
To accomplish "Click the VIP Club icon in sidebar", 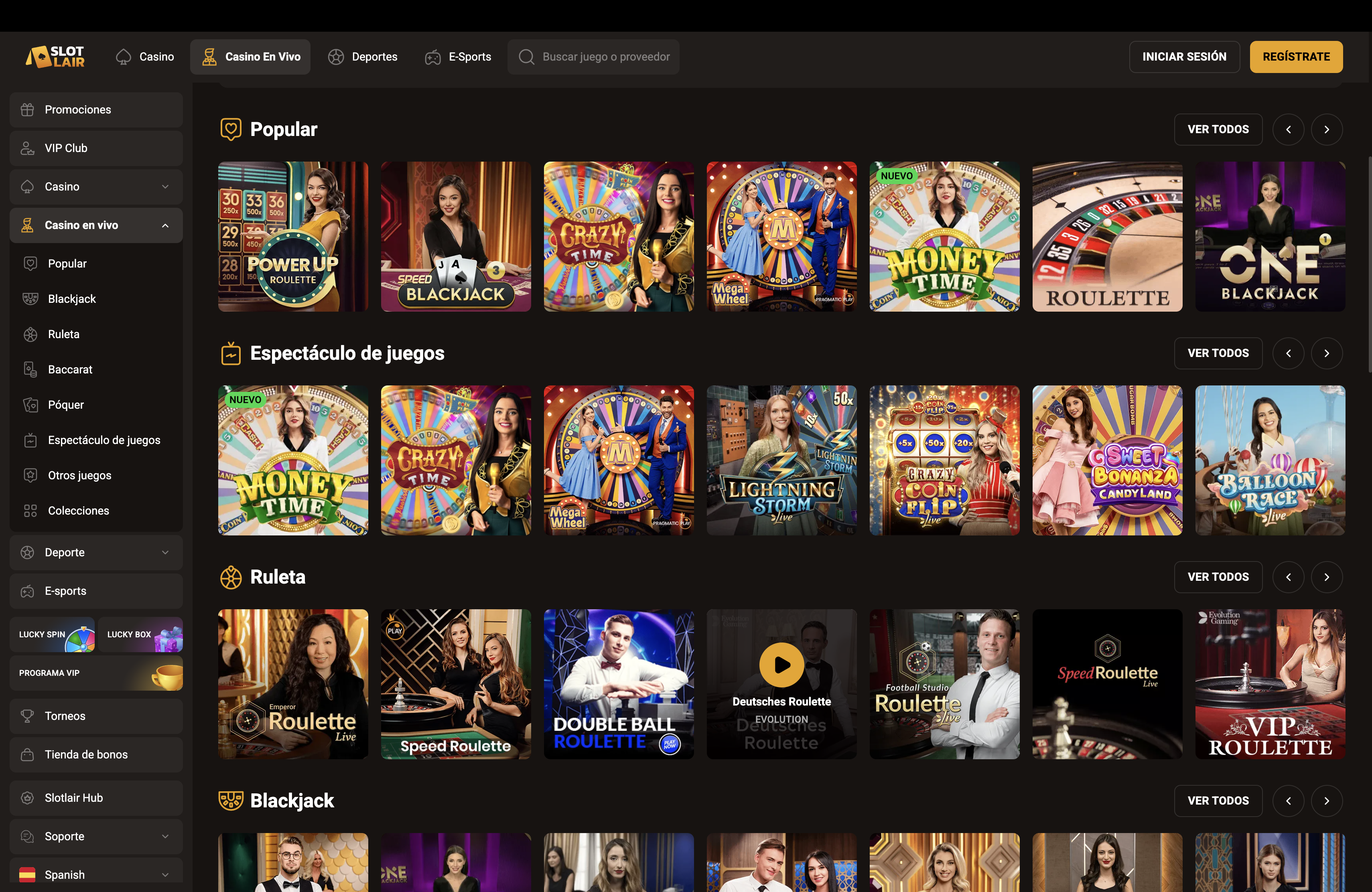I will (x=27, y=148).
